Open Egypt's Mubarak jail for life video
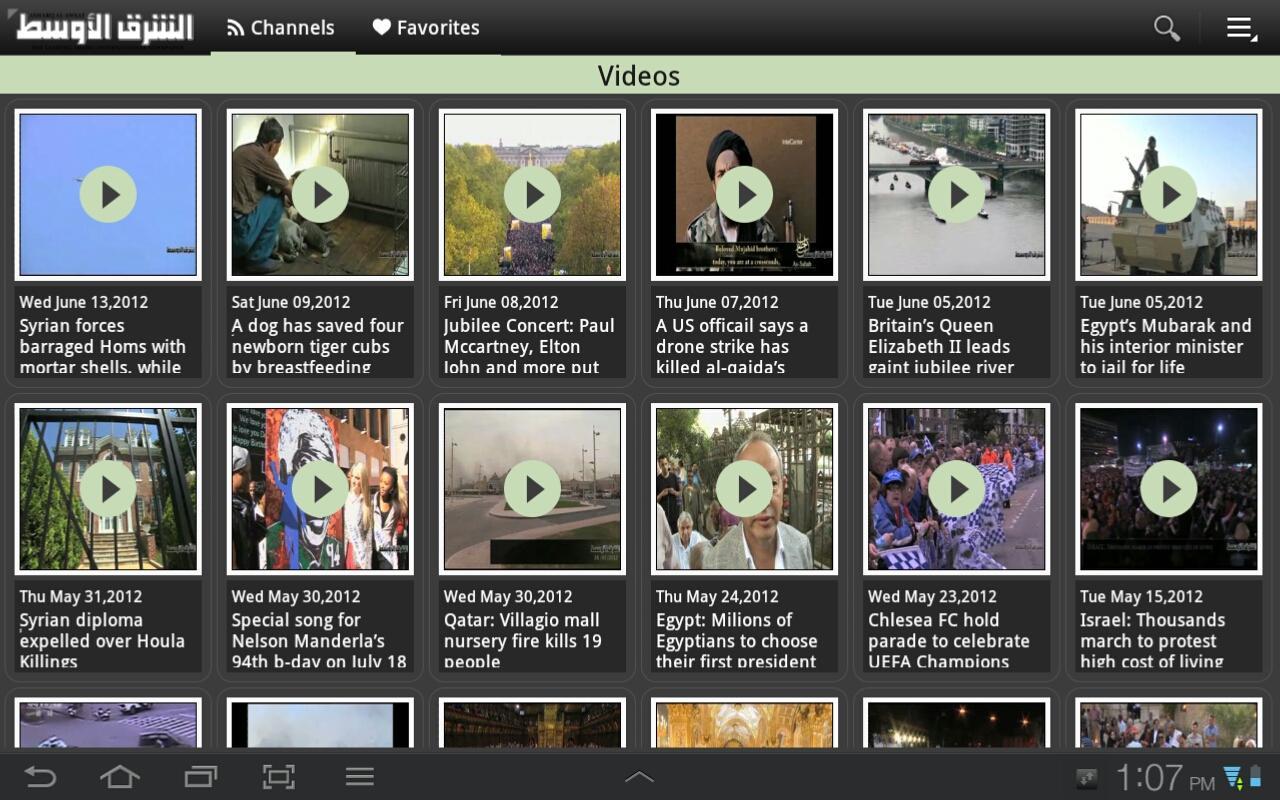Image resolution: width=1280 pixels, height=800 pixels. pyautogui.click(x=1168, y=194)
